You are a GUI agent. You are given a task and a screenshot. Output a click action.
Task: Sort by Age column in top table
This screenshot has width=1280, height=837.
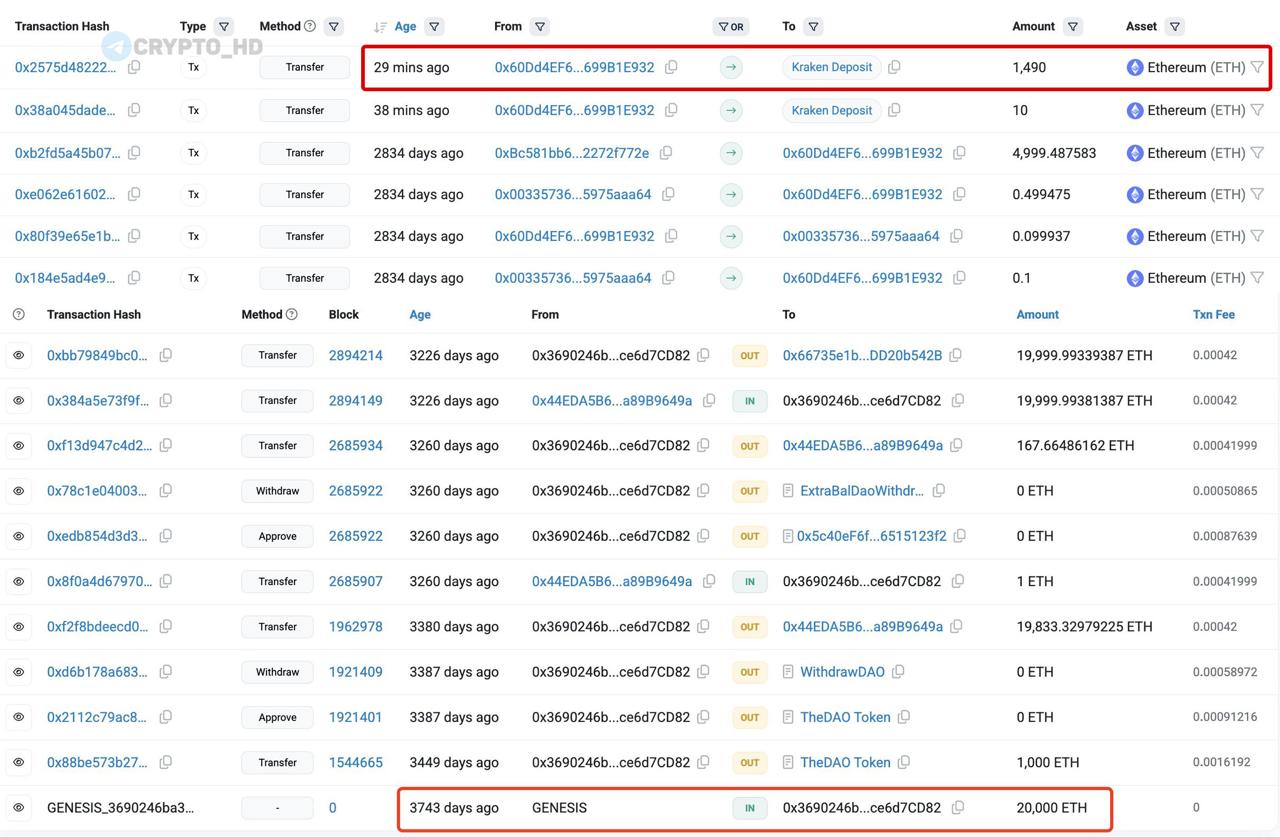[x=404, y=26]
